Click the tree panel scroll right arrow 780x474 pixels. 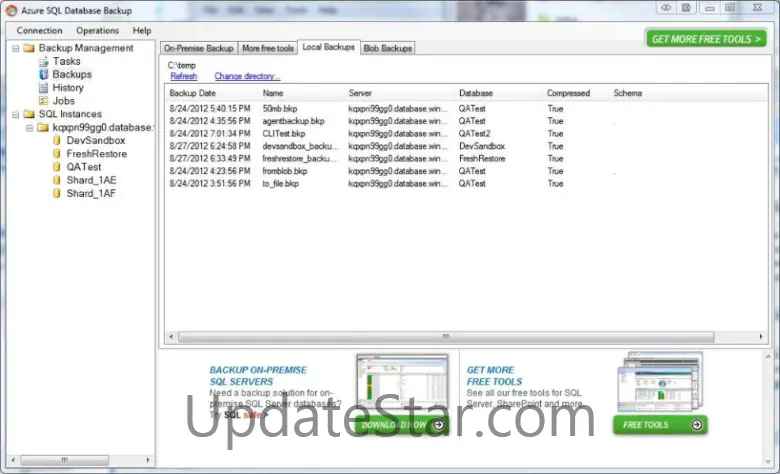click(148, 460)
